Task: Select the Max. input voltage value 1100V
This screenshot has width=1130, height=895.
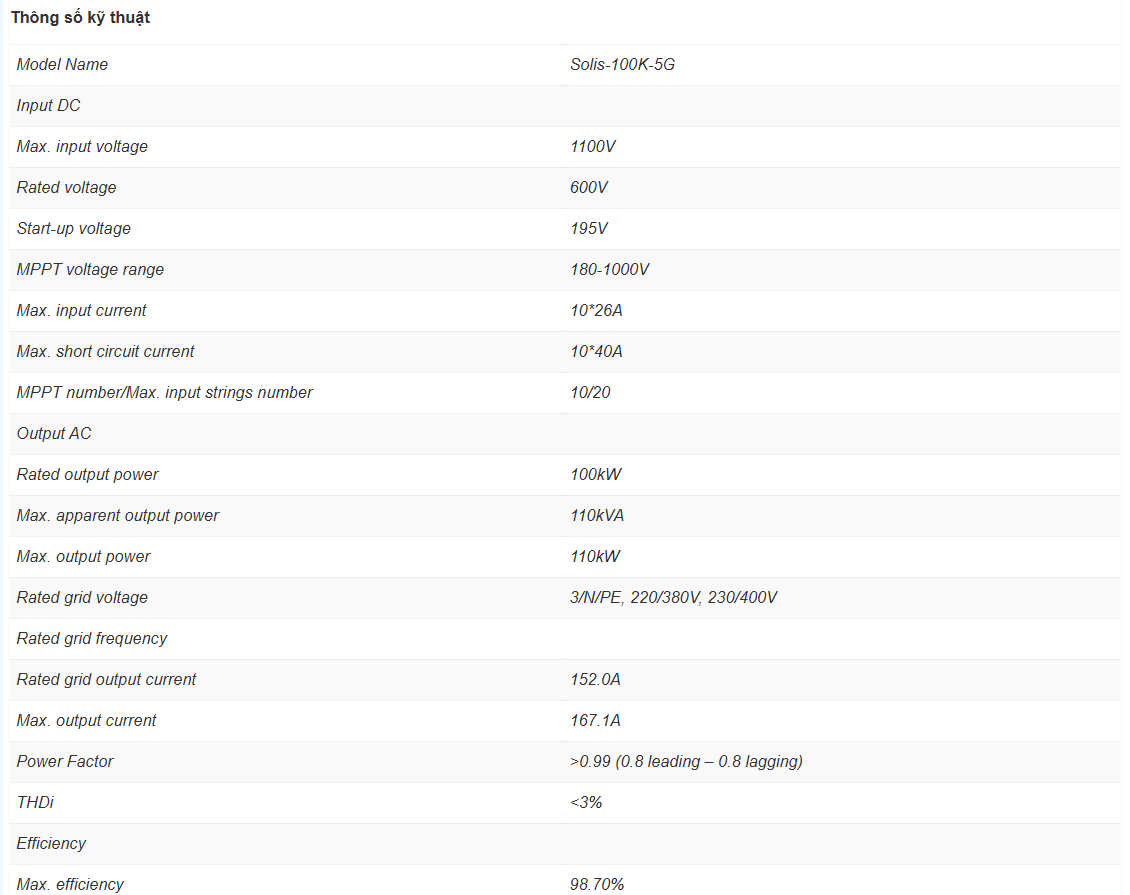Action: [x=593, y=147]
